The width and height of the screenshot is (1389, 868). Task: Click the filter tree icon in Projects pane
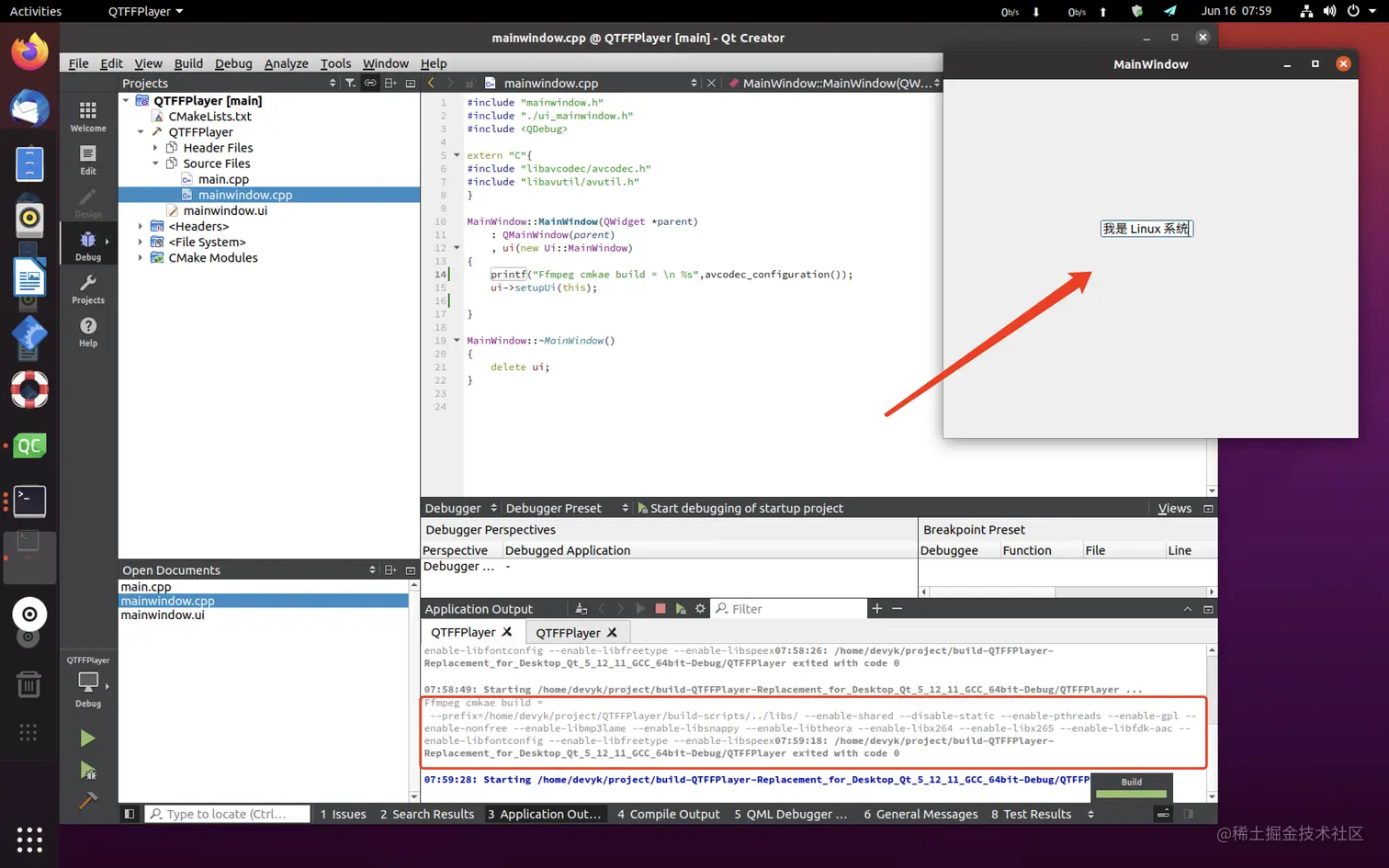[x=350, y=83]
